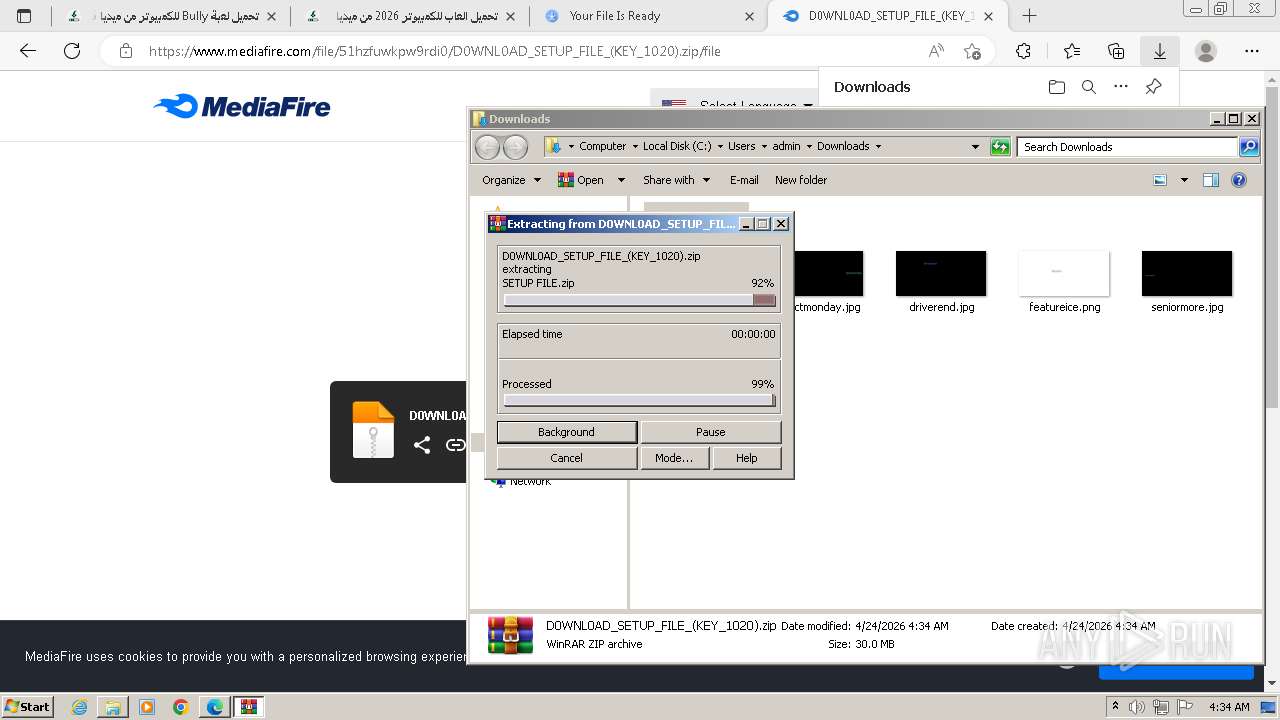Send WinRAR extraction to Background

point(567,432)
